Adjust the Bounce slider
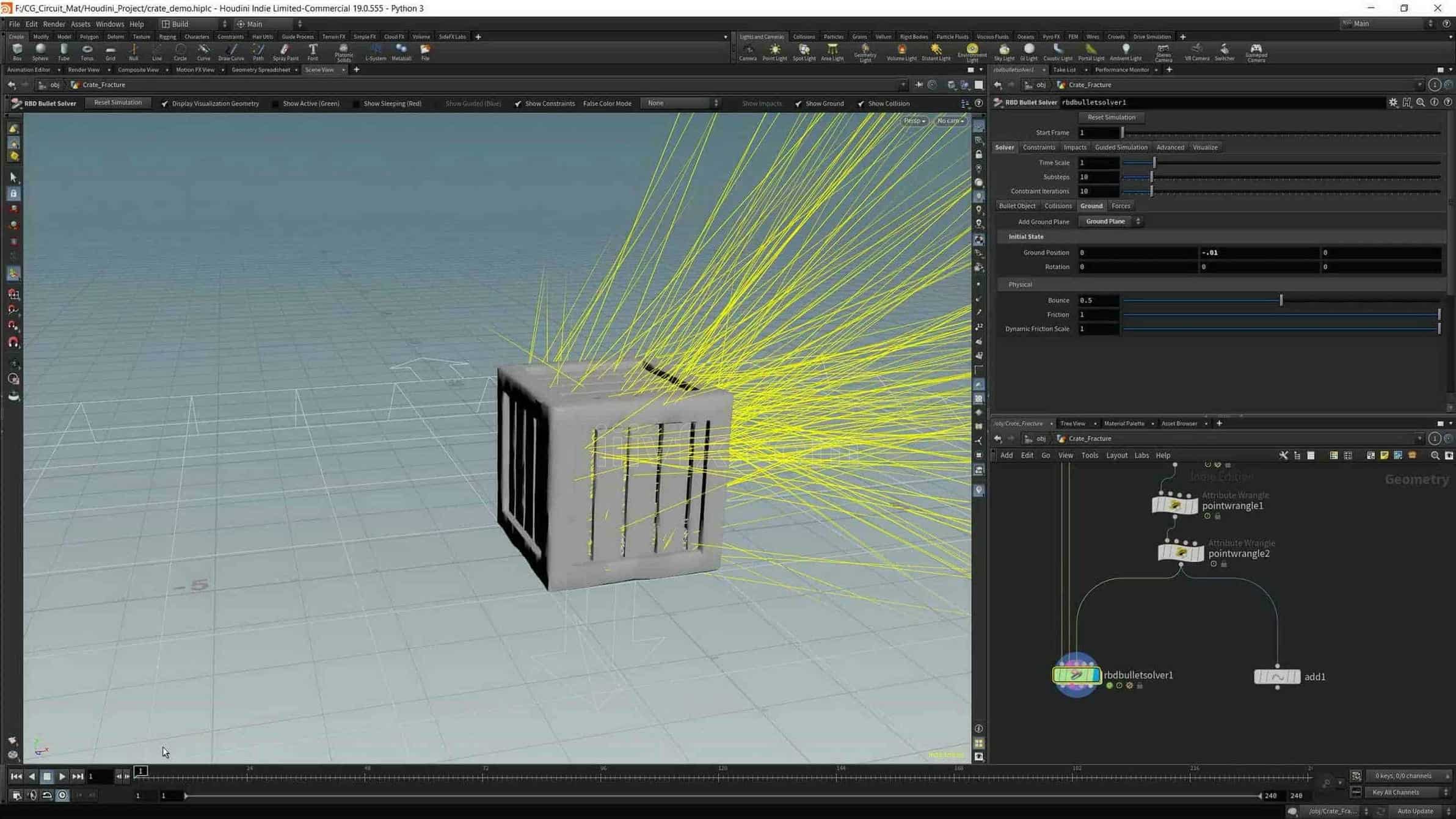The image size is (1456, 819). [x=1281, y=300]
